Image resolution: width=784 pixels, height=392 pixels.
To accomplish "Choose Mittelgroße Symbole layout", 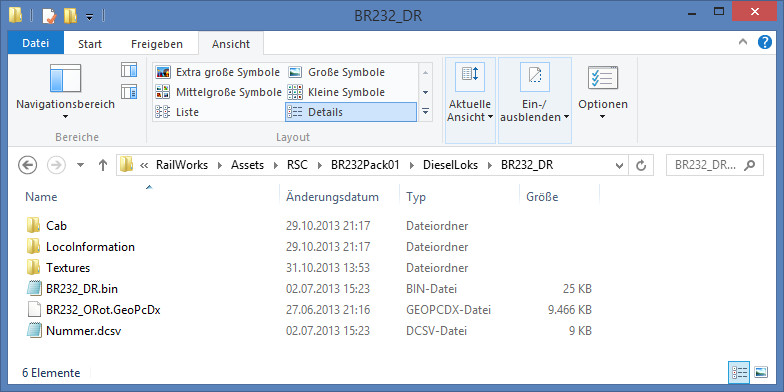I will coord(218,92).
